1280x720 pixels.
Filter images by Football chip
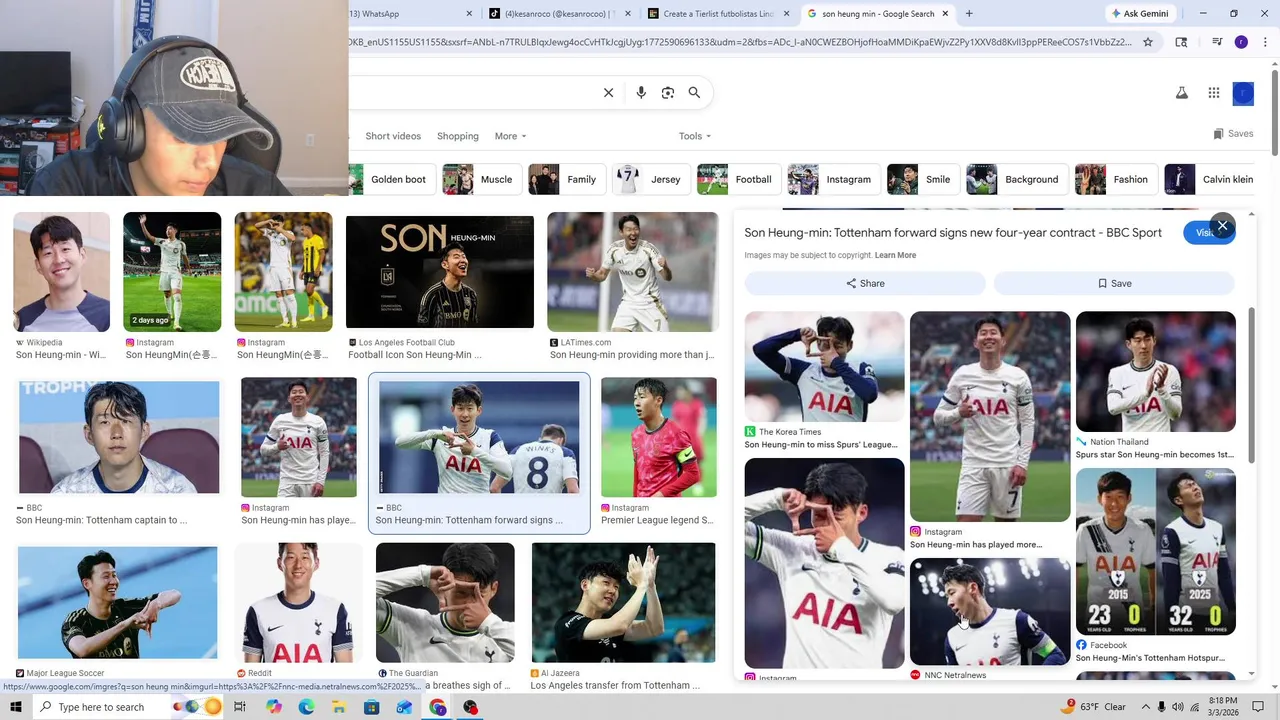pos(738,180)
